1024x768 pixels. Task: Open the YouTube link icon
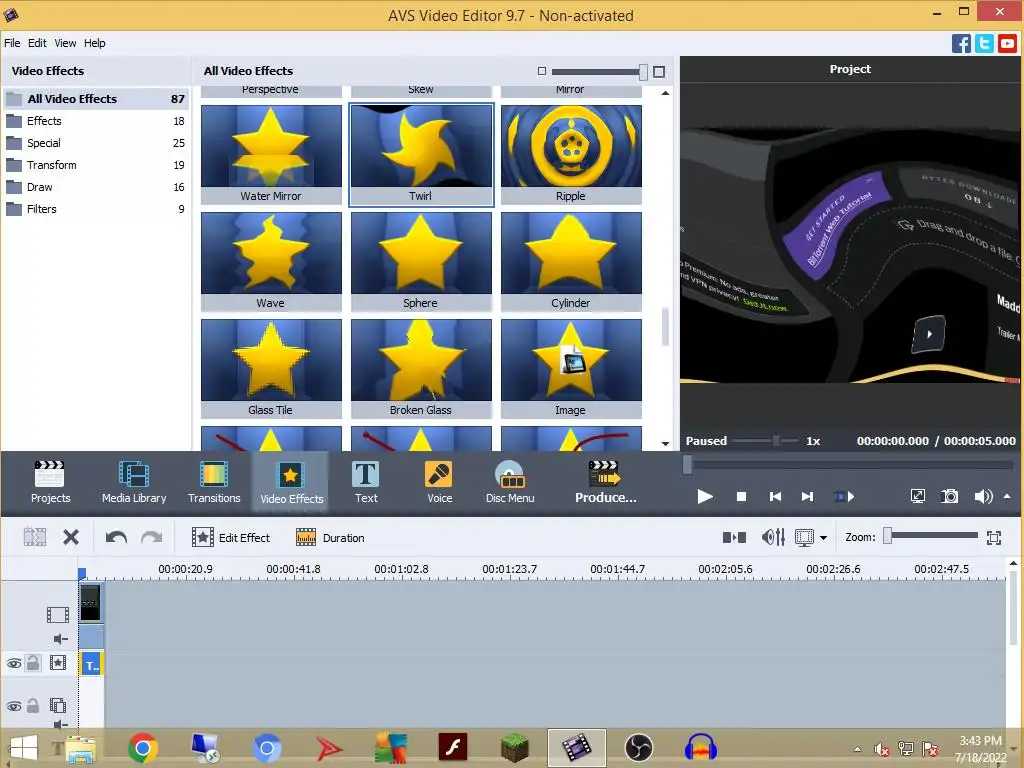coord(1007,44)
